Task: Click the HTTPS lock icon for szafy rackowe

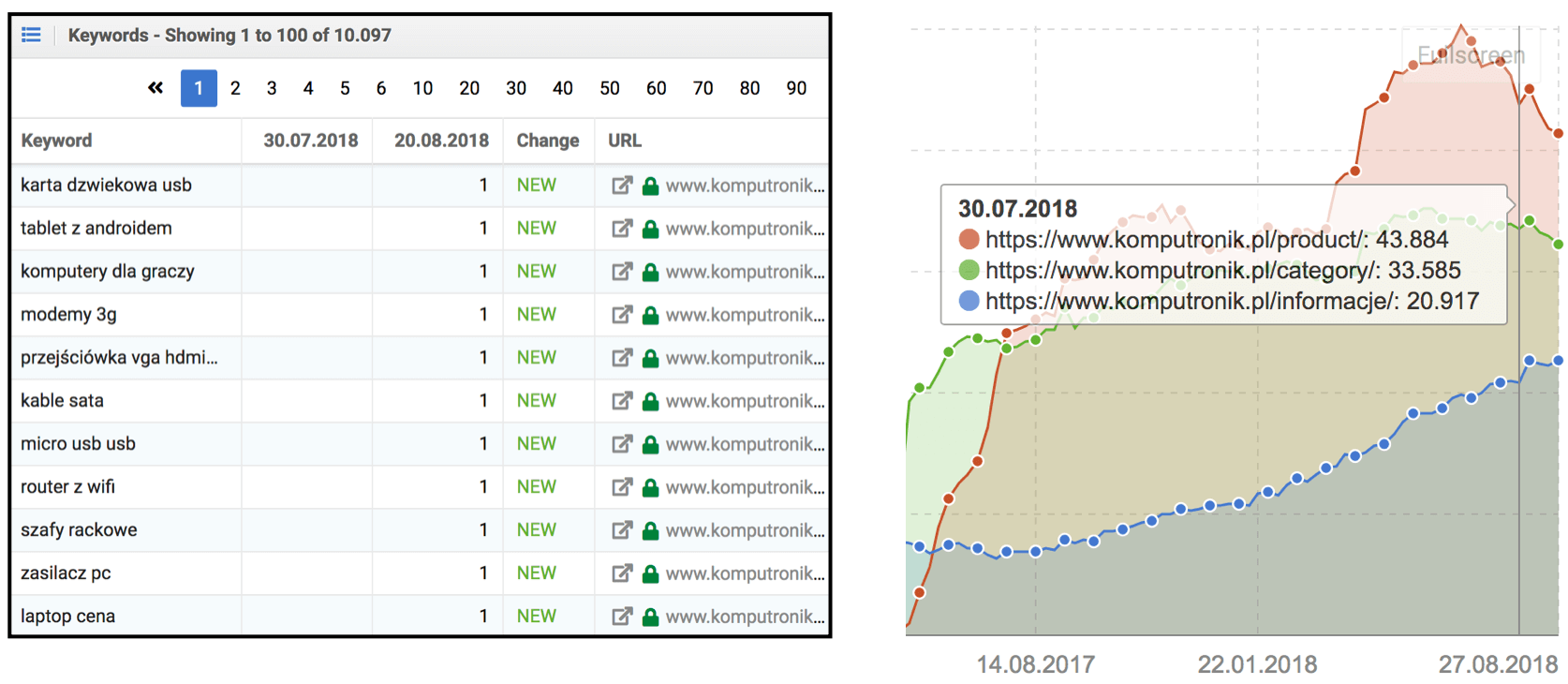Action: (x=650, y=530)
